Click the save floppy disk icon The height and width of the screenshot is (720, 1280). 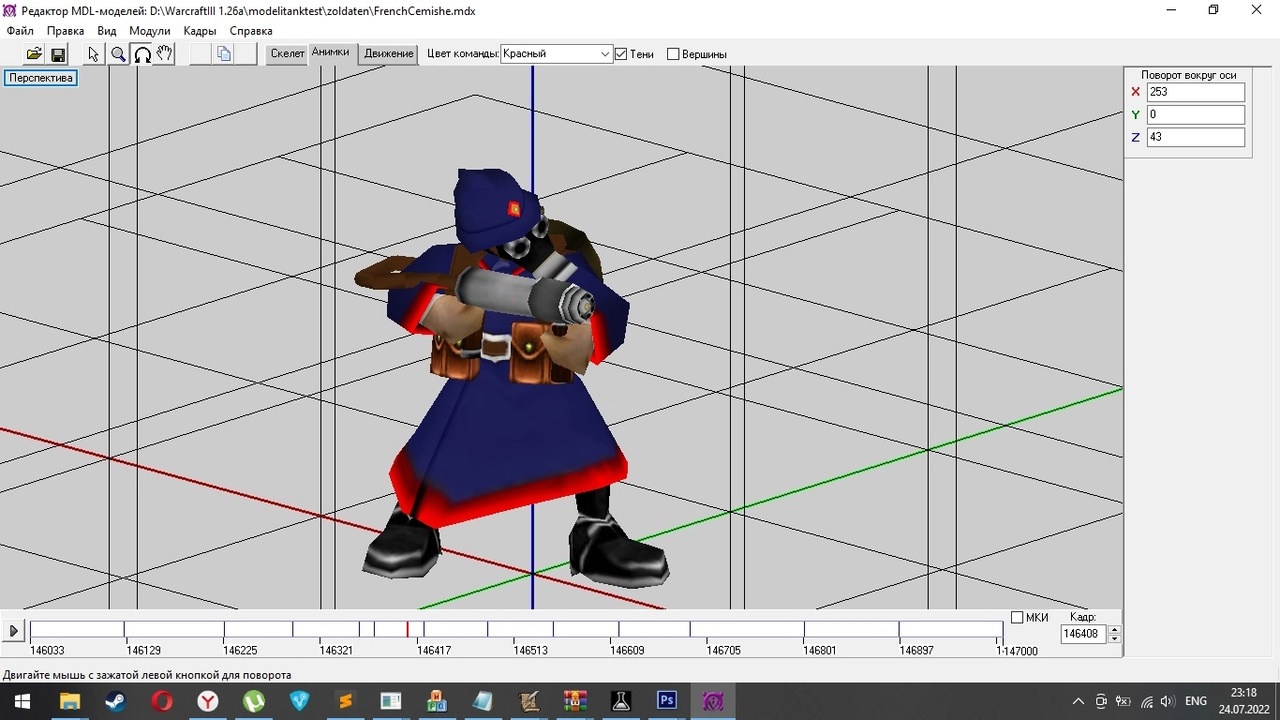57,54
